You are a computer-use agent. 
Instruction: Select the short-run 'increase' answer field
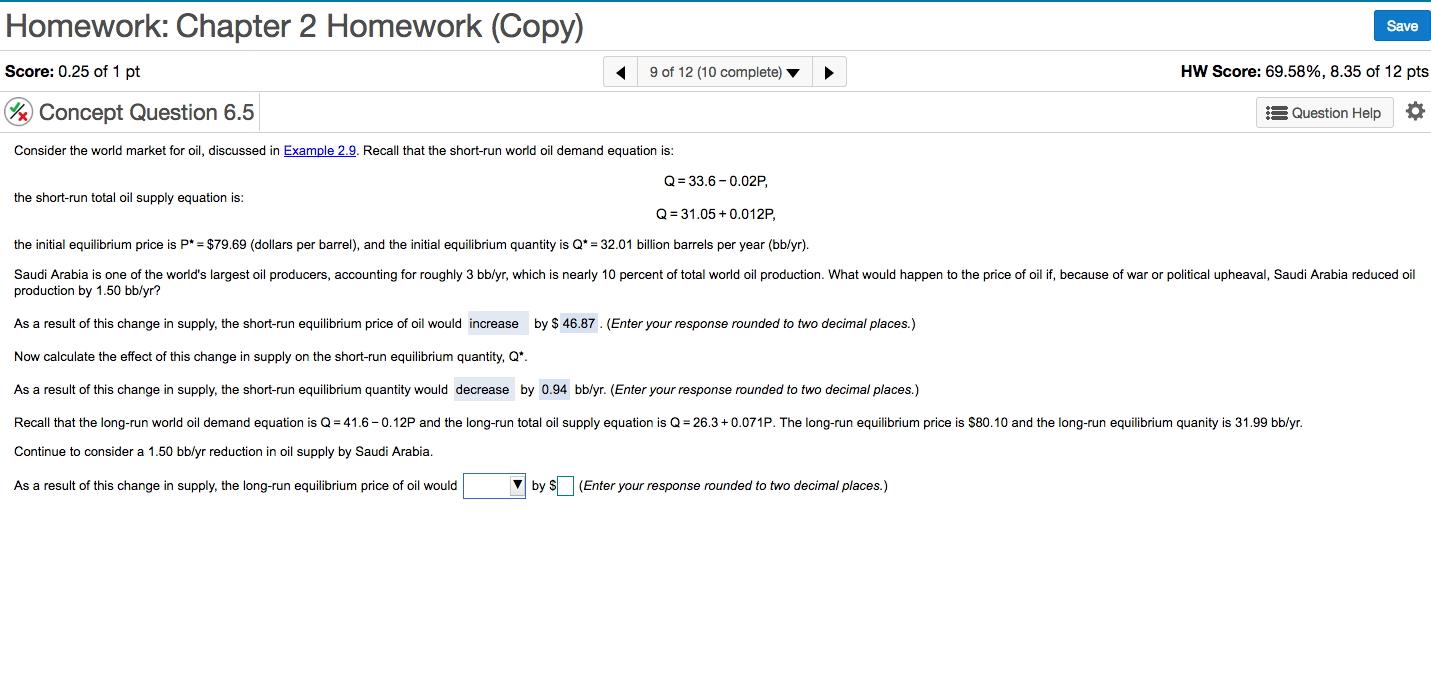(498, 324)
